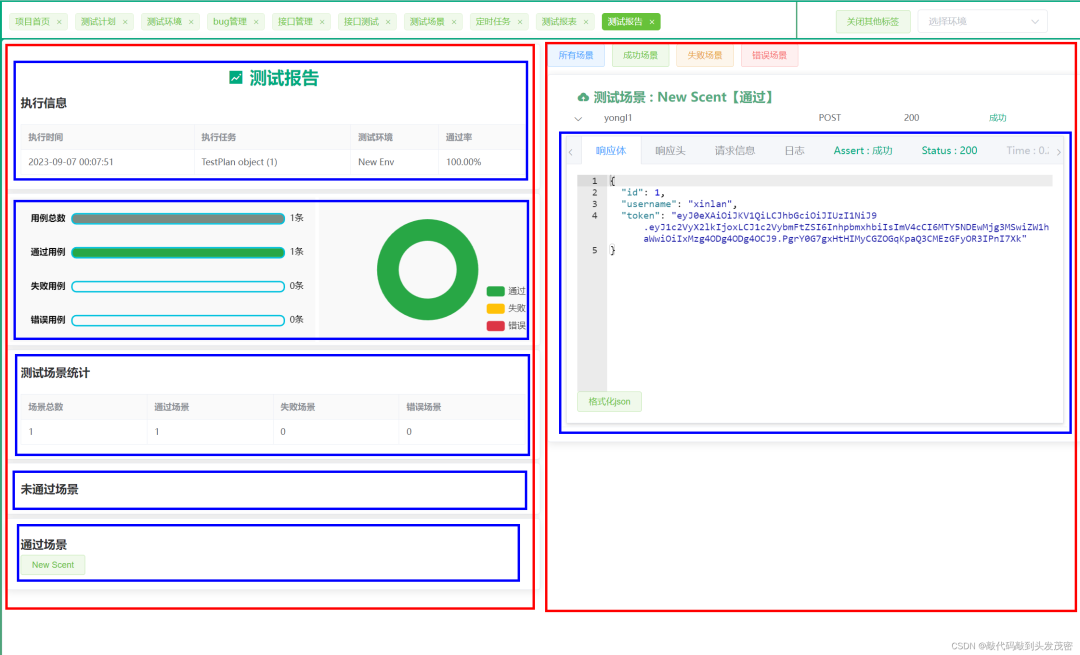The width and height of the screenshot is (1080, 655).
Task: Close the 接口测试 tab with its x icon
Action: point(388,22)
